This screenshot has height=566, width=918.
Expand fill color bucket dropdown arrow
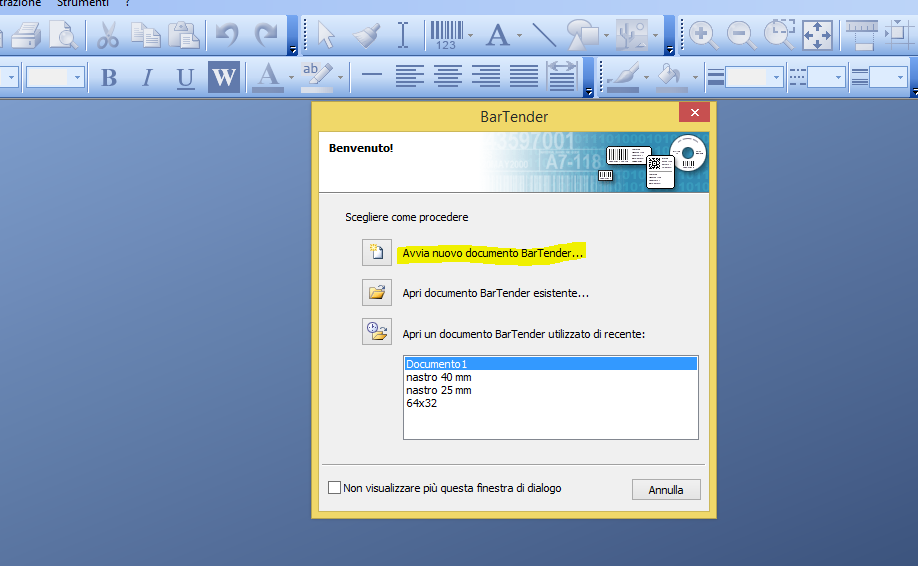pyautogui.click(x=695, y=77)
